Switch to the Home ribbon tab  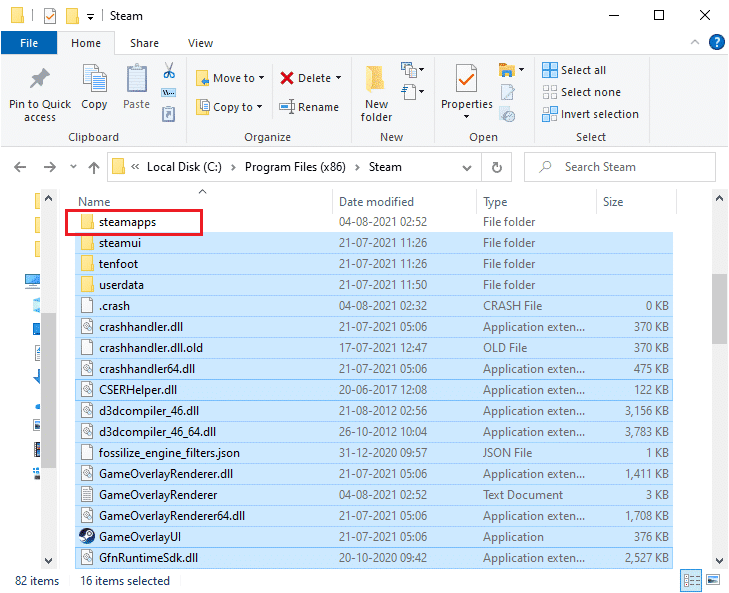86,43
